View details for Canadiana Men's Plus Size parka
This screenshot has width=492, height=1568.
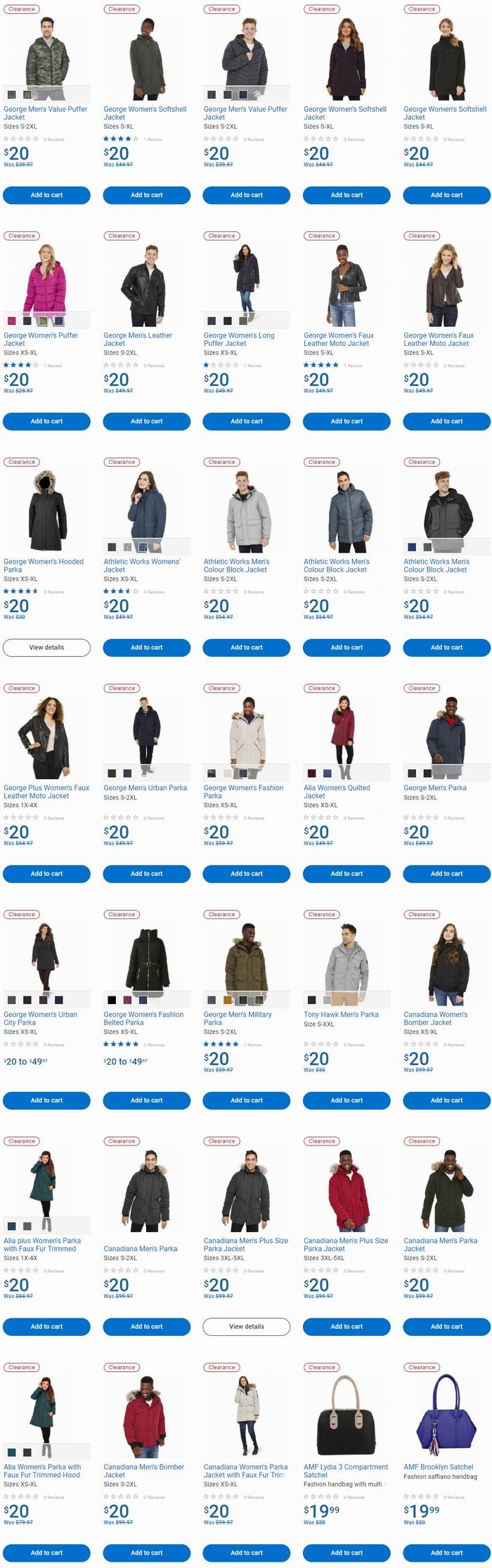click(247, 1327)
